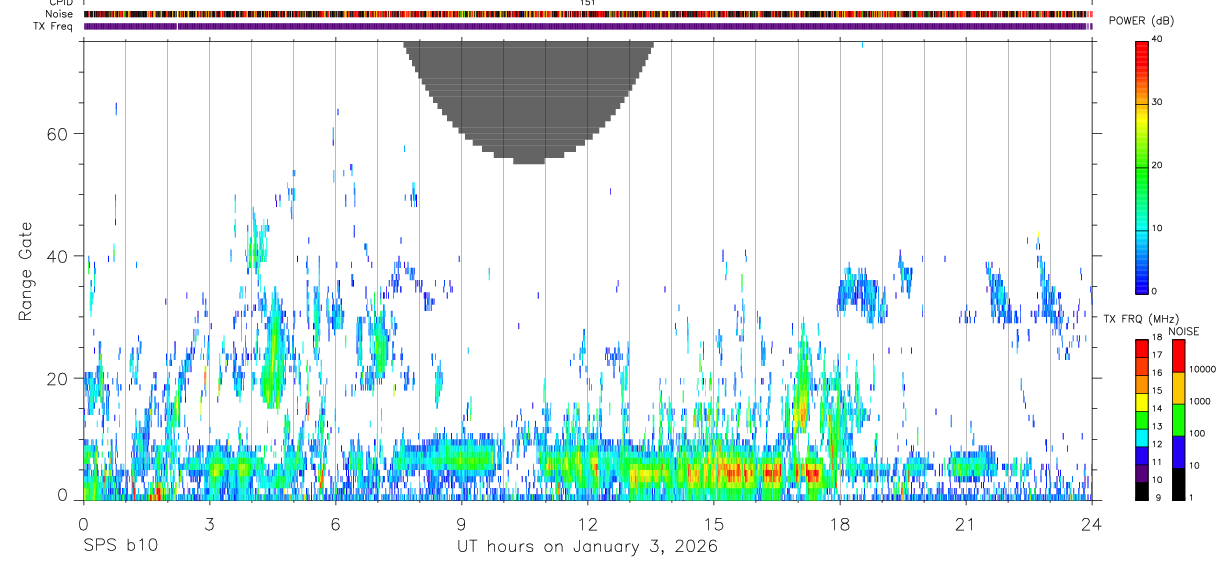Click the TX FRQ (MHz) color scale bar

(1141, 420)
